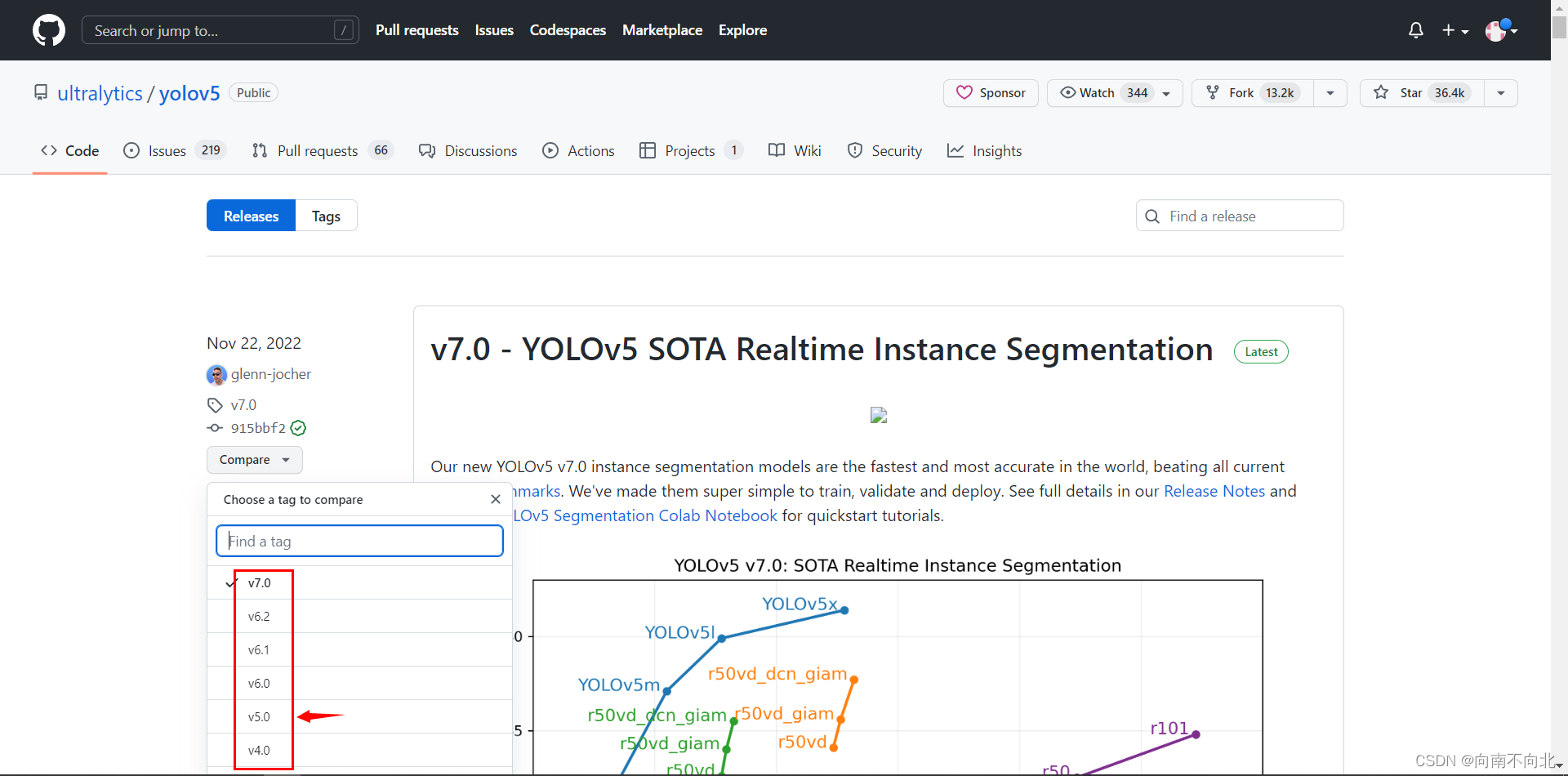Click the release search magnifier icon

(1152, 216)
